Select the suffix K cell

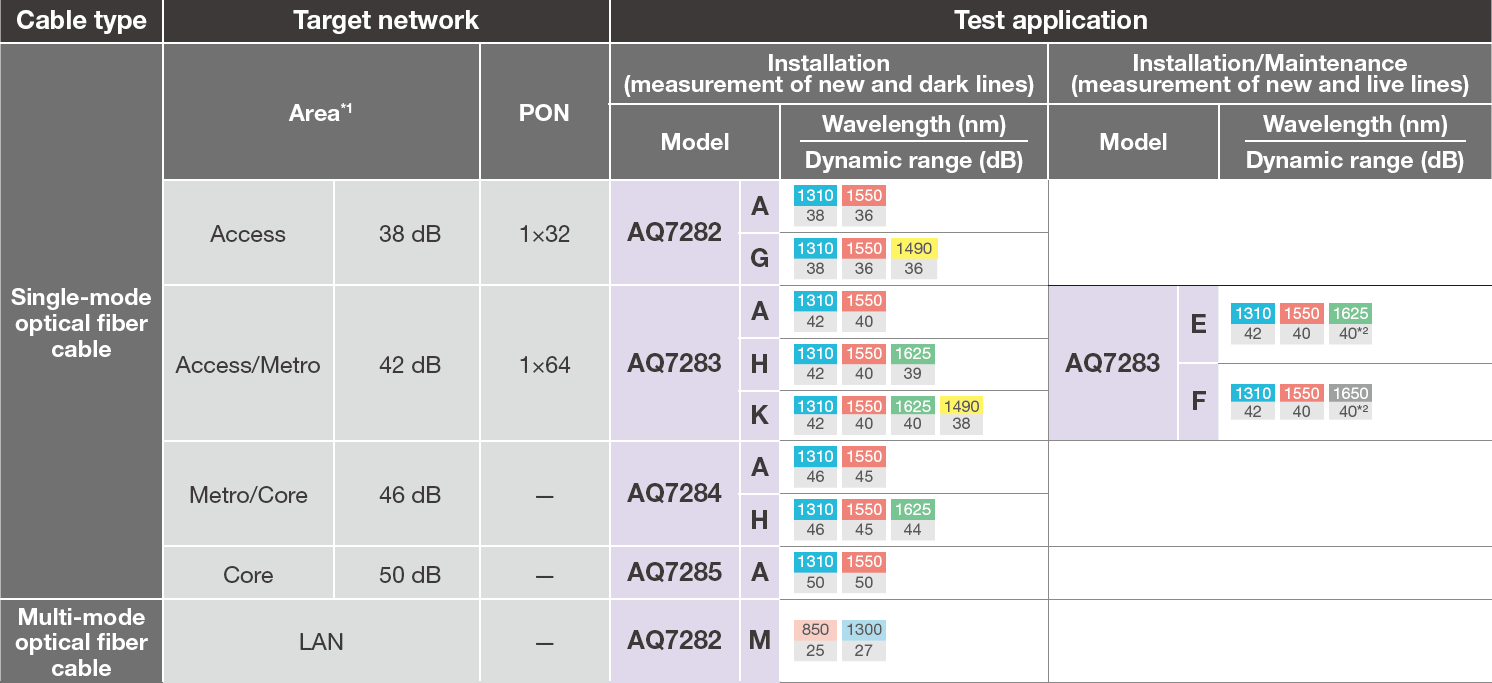[x=759, y=415]
